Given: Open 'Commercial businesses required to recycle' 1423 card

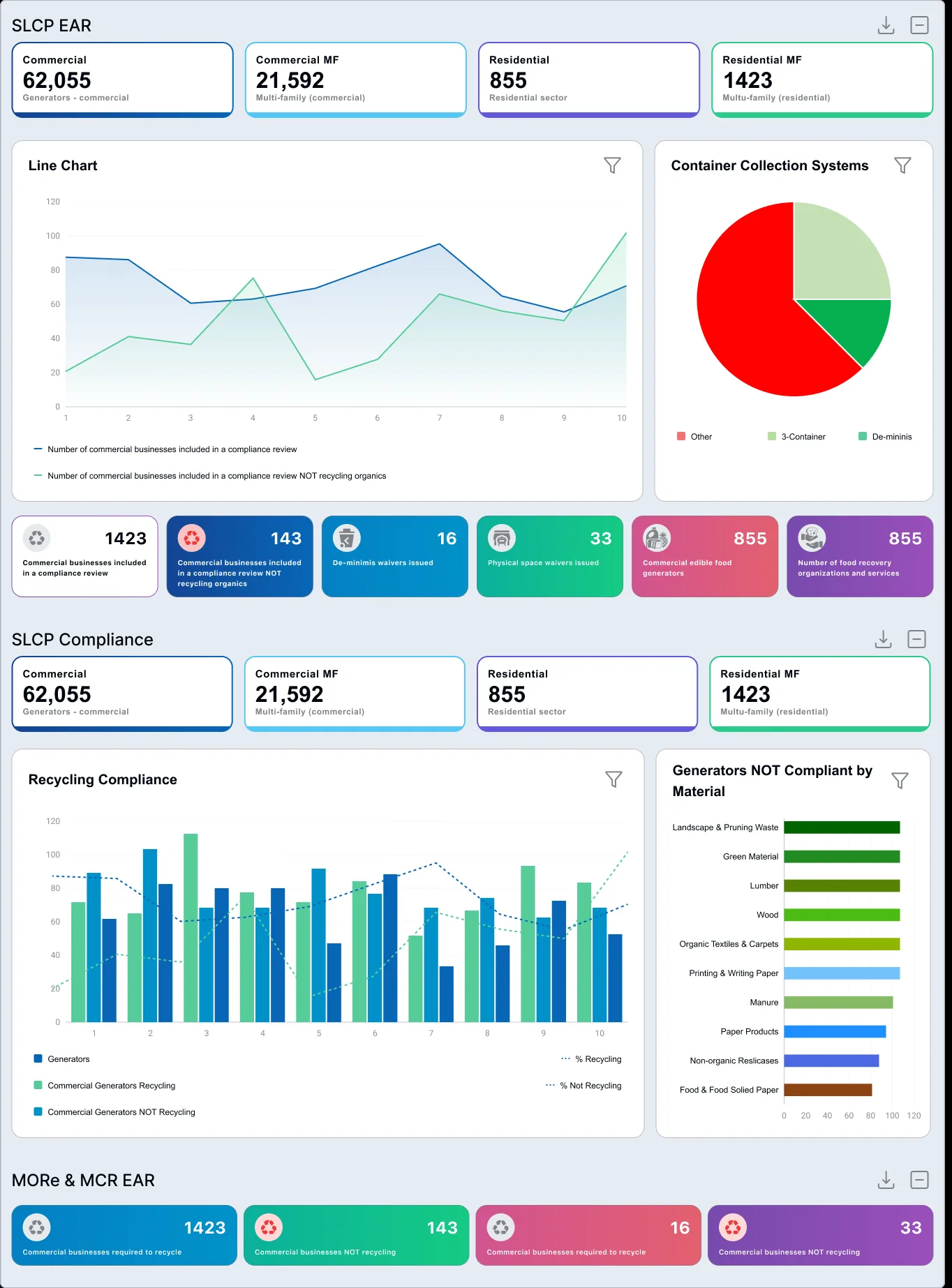Looking at the screenshot, I should click(x=124, y=1235).
